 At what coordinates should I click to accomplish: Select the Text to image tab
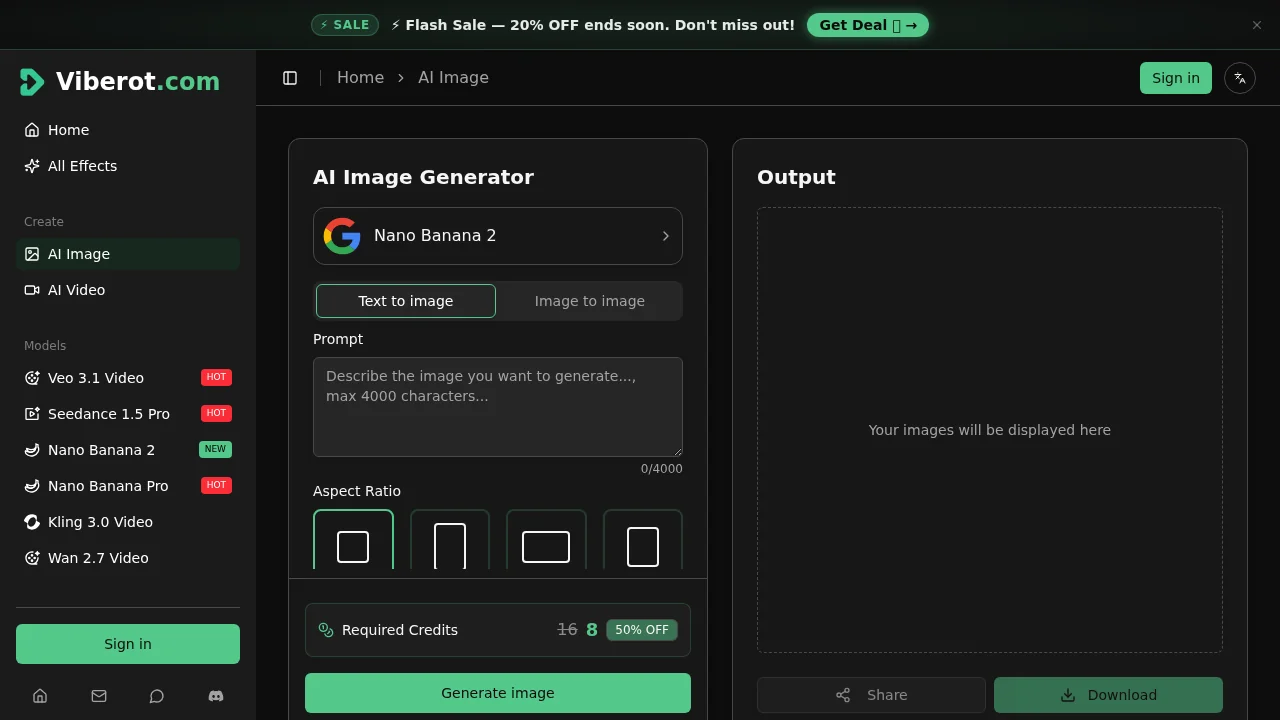[405, 300]
